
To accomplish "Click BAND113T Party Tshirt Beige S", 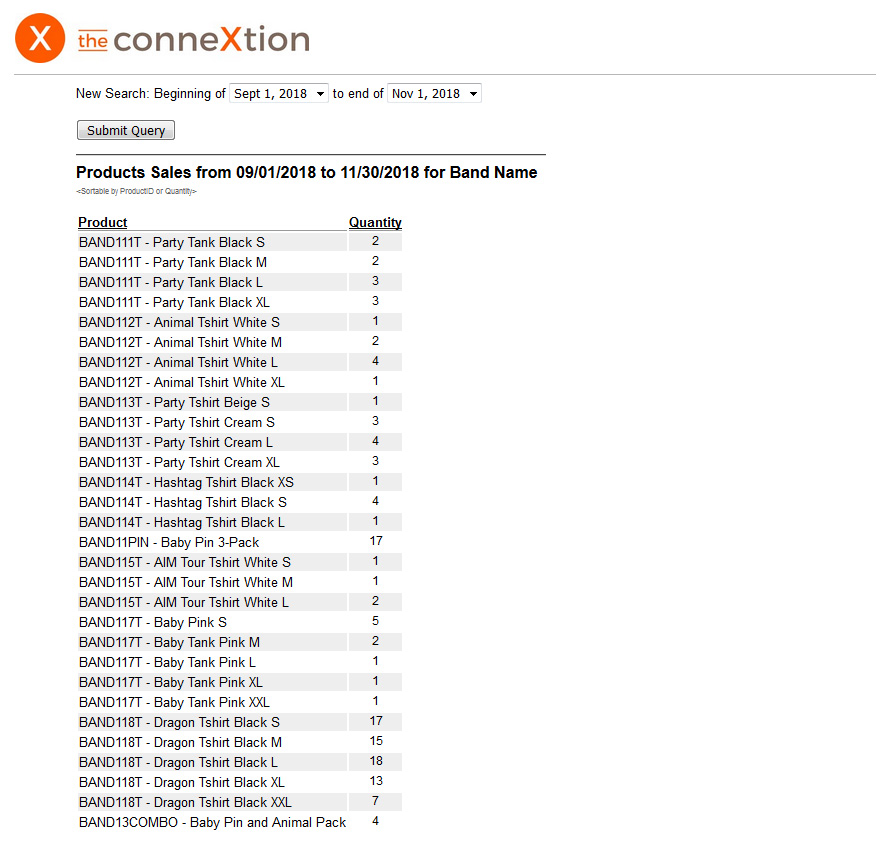I will [174, 402].
